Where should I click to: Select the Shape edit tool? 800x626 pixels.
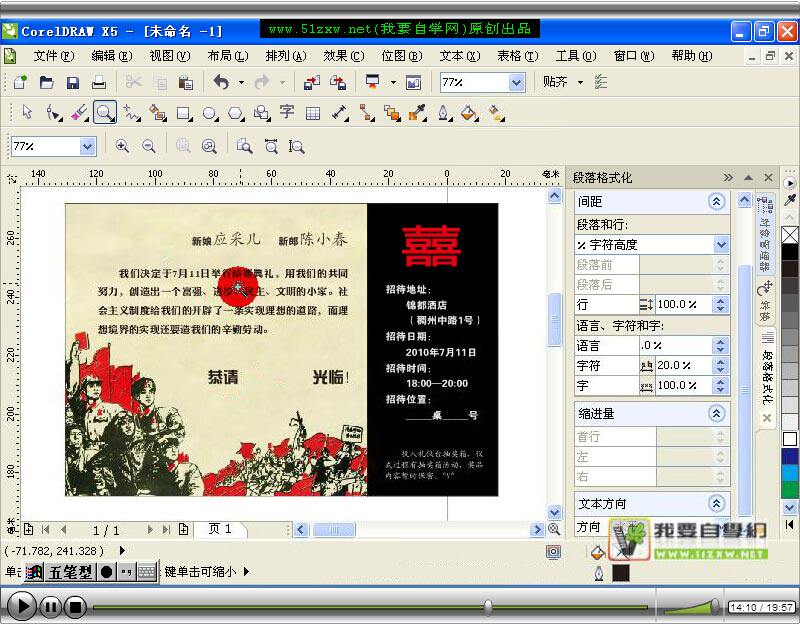(53, 112)
